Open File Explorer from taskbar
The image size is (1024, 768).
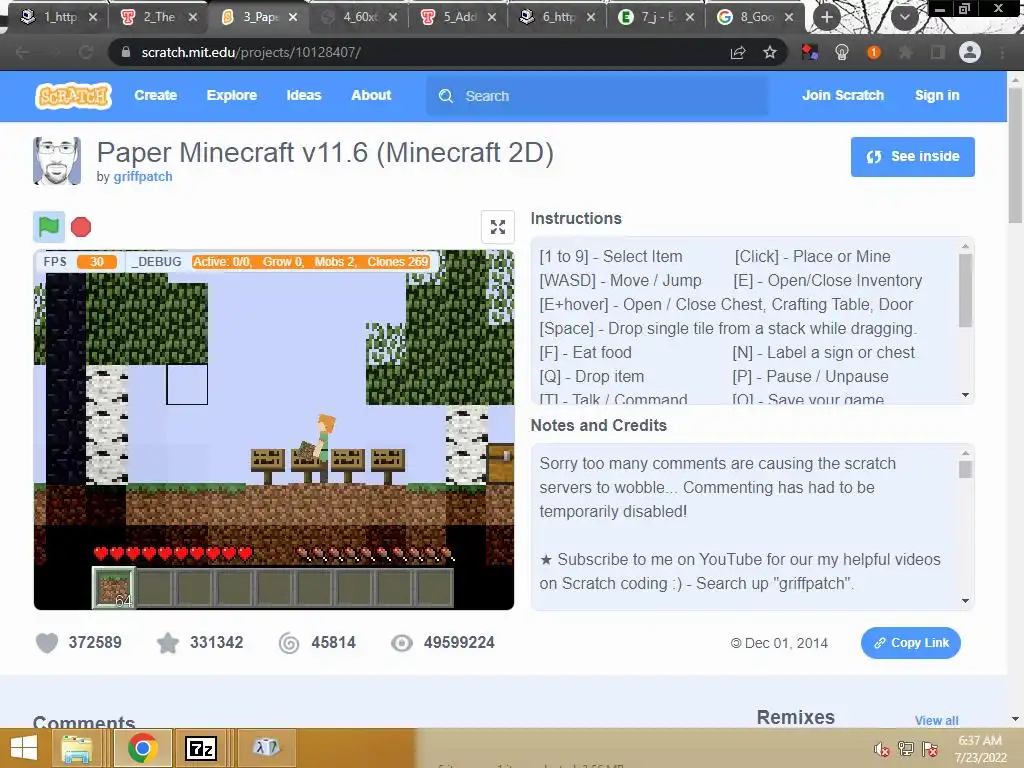point(77,748)
